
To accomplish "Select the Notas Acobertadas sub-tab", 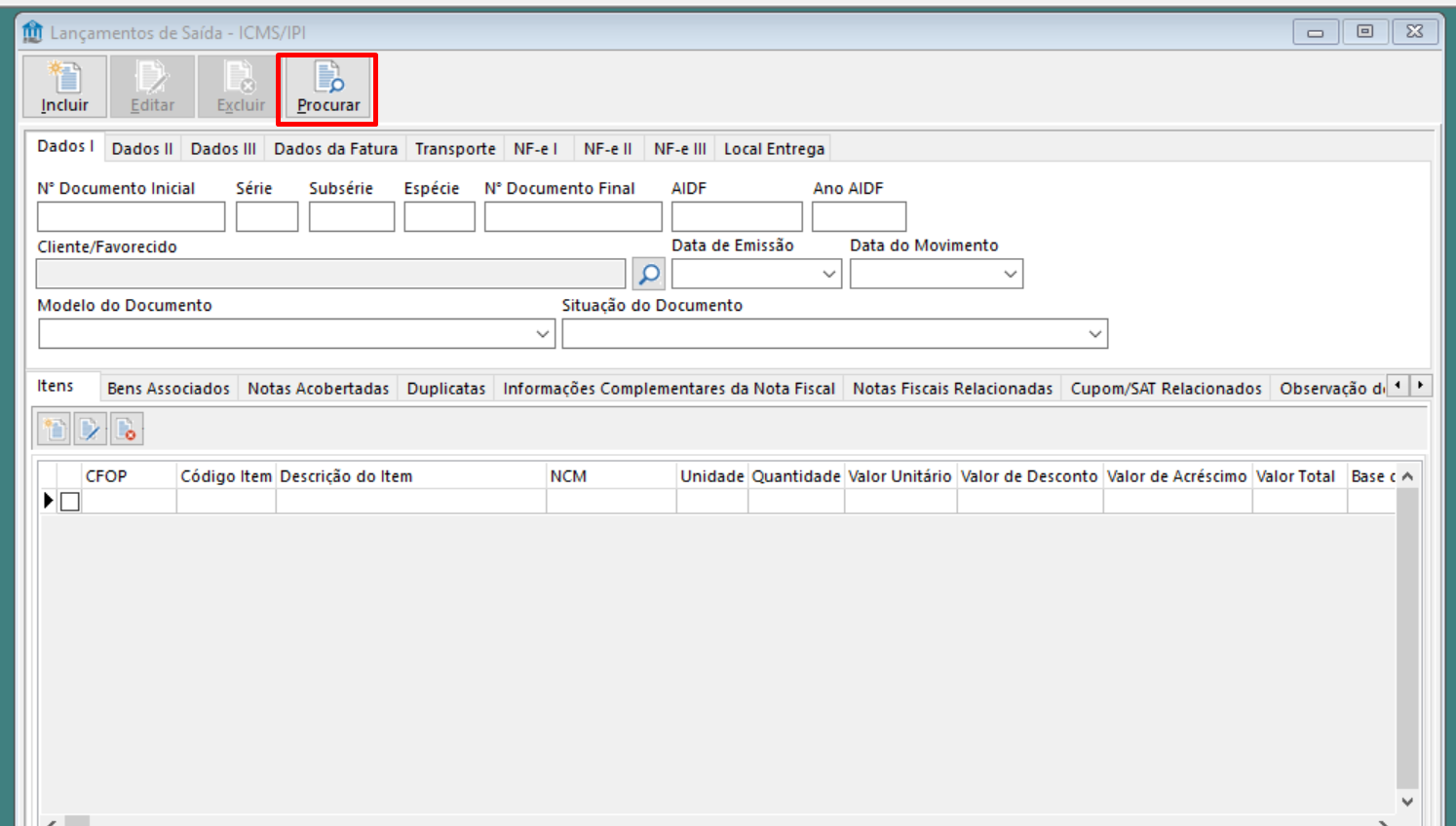I will [x=318, y=389].
